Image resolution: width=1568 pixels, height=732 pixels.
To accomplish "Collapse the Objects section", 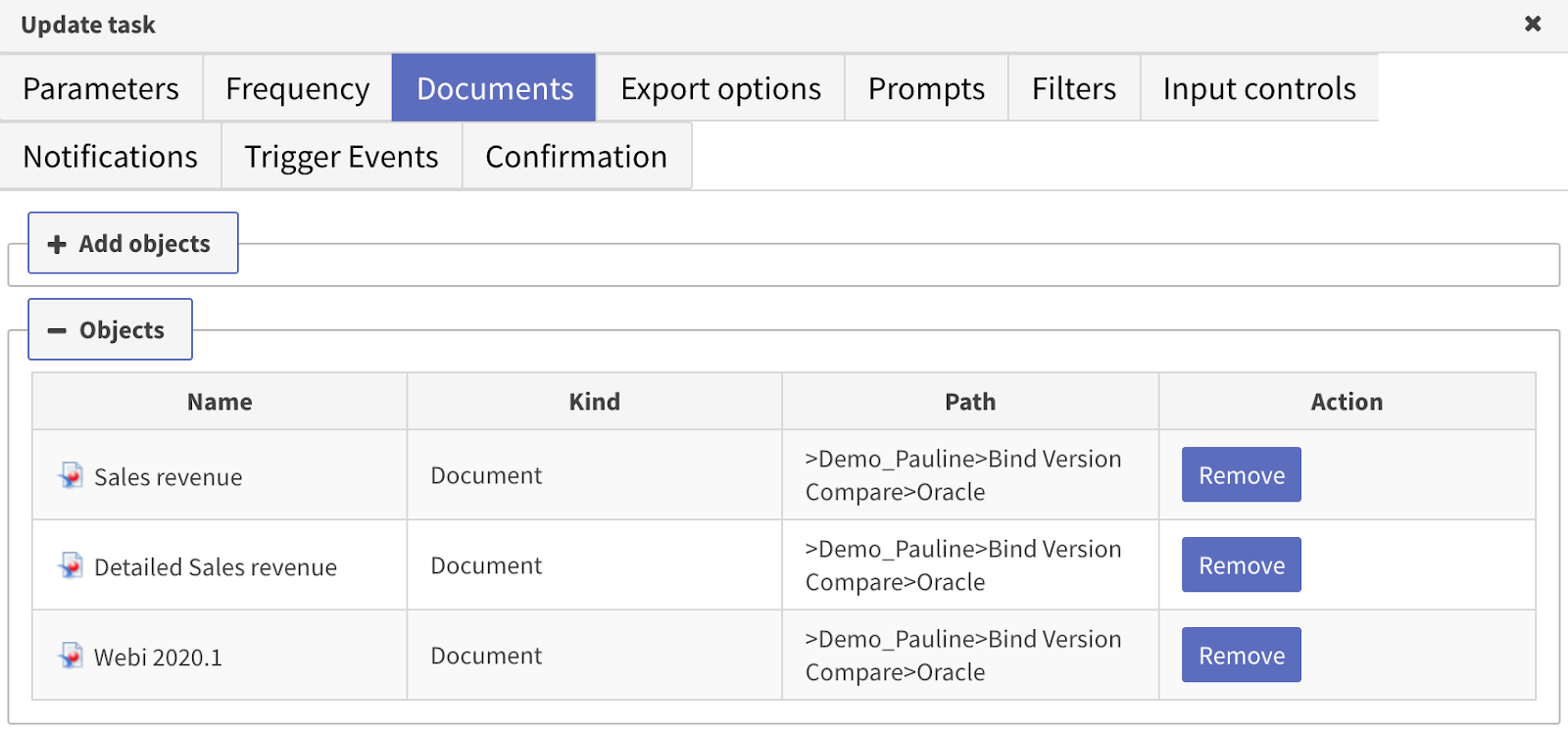I will (110, 329).
